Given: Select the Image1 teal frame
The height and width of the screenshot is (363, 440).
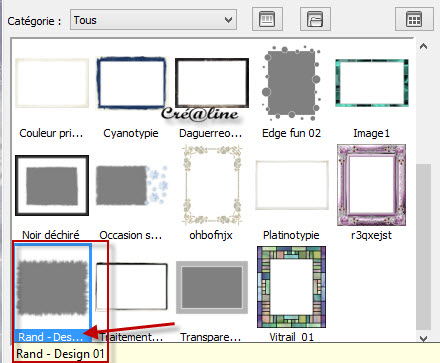Looking at the screenshot, I should [x=372, y=83].
